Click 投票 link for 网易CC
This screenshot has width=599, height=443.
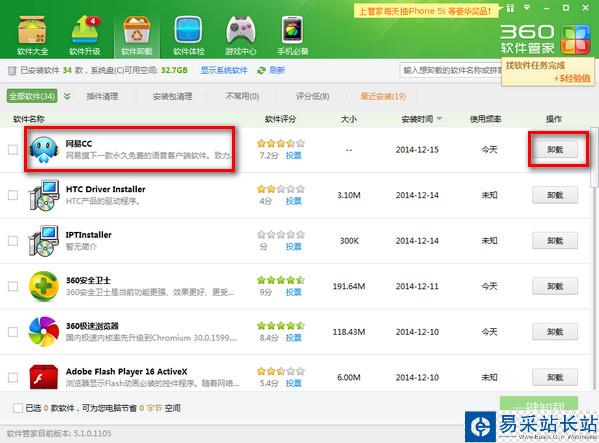pos(293,155)
